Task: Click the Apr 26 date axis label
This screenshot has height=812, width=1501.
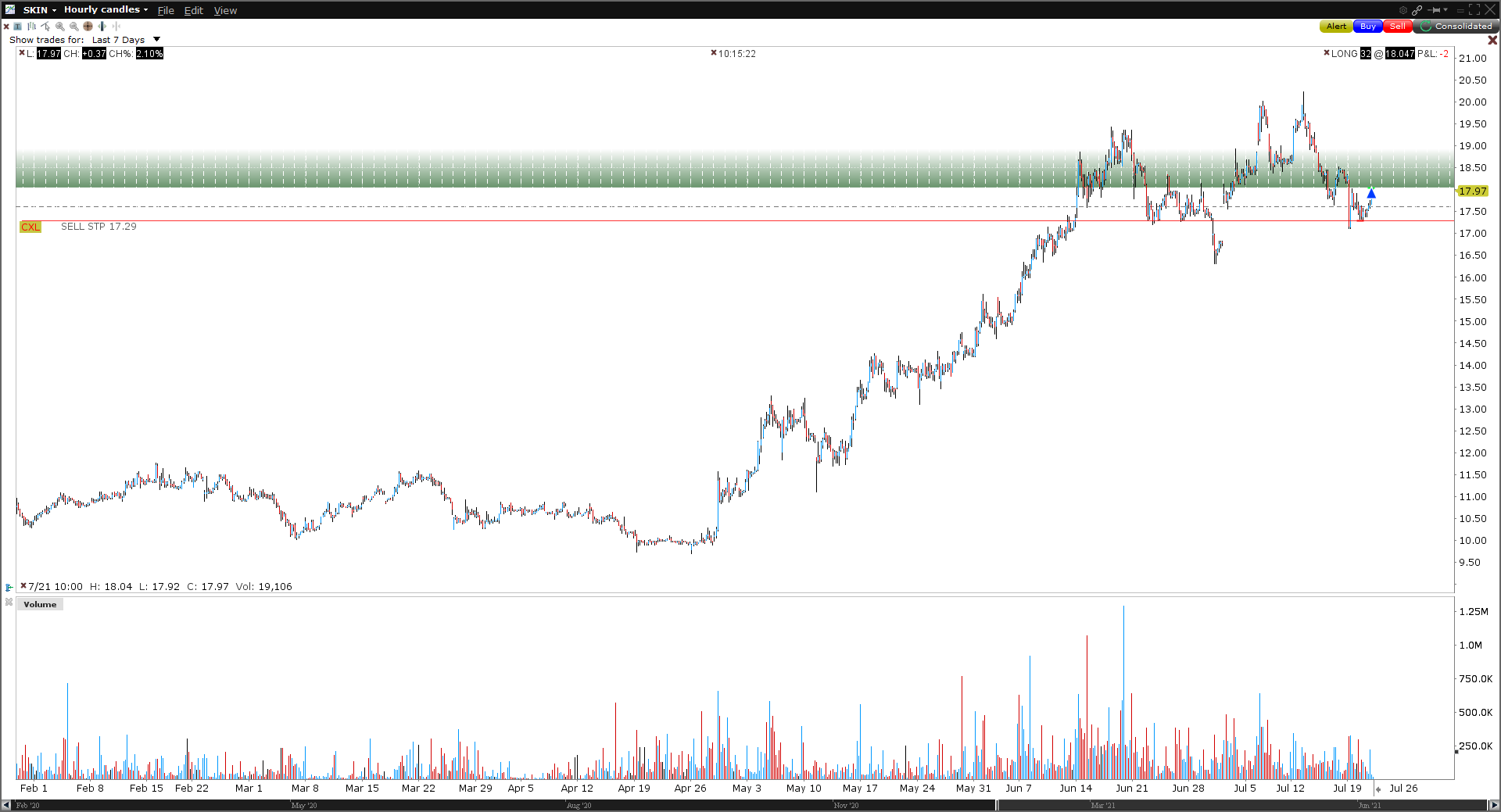Action: [x=690, y=788]
